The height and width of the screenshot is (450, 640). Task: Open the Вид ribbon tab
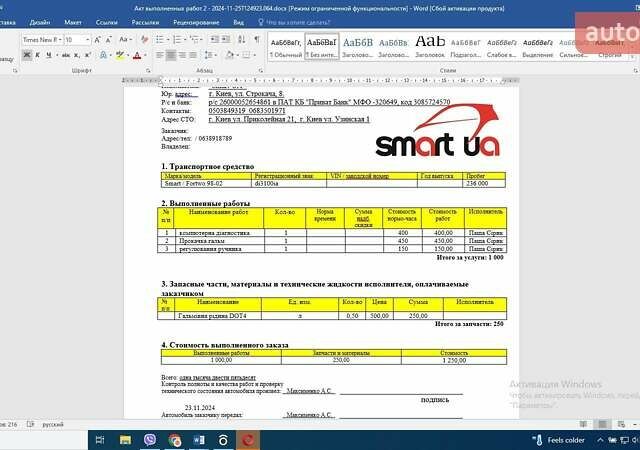pyautogui.click(x=238, y=22)
